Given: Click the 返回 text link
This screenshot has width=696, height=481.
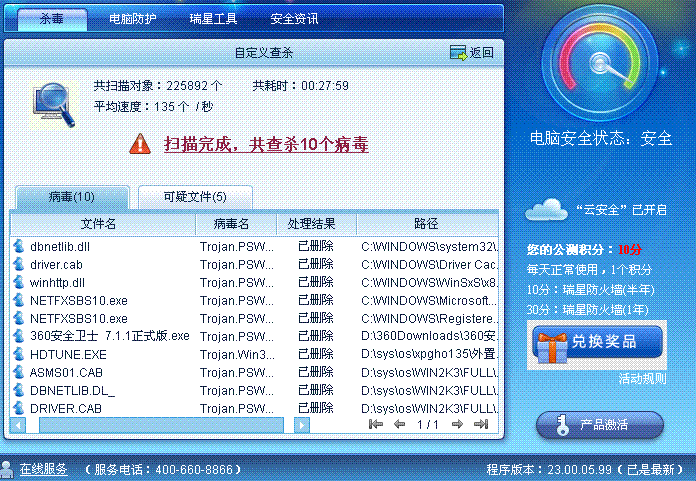Looking at the screenshot, I should (482, 52).
